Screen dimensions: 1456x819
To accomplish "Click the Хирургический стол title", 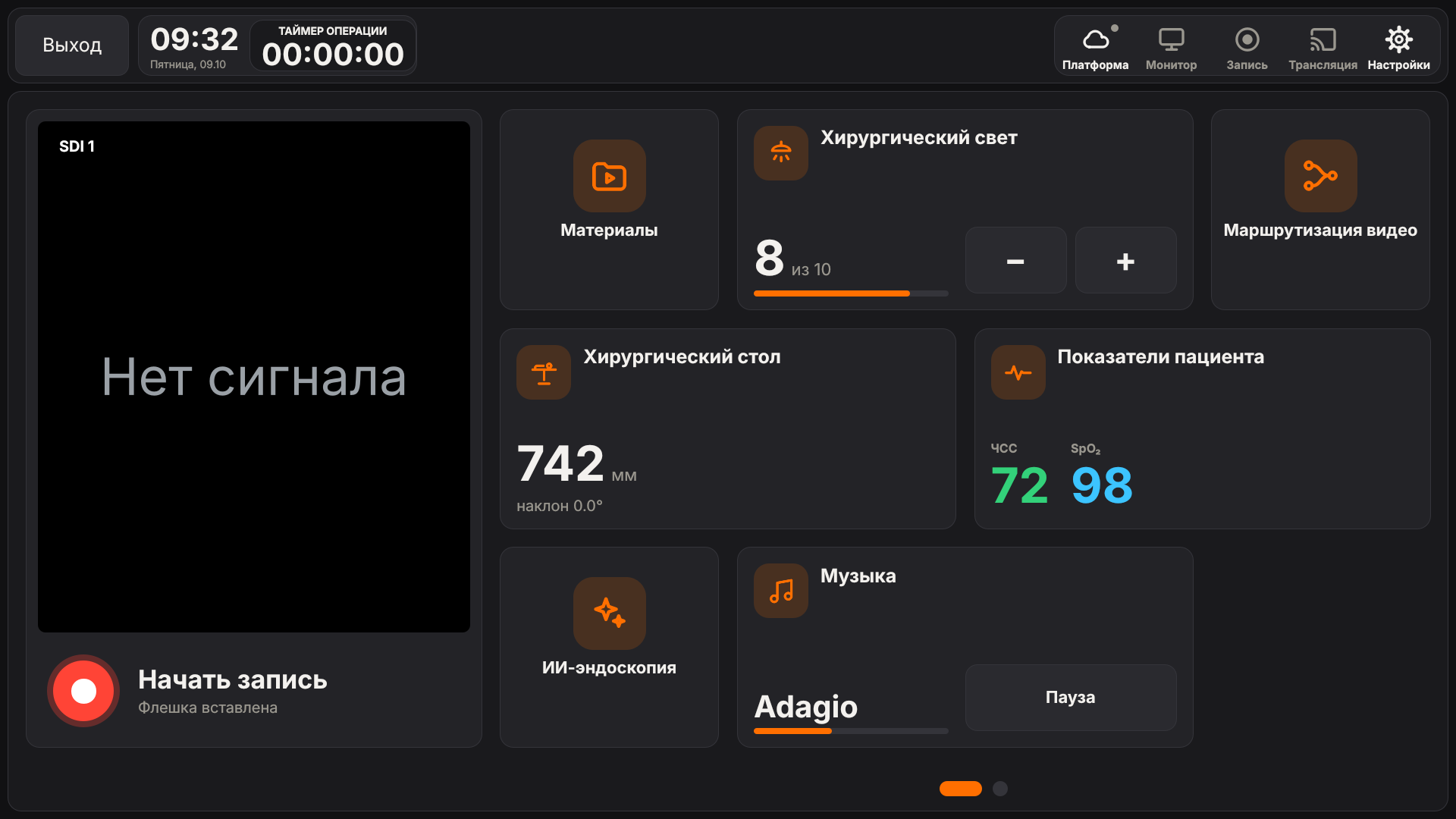I will pos(682,357).
